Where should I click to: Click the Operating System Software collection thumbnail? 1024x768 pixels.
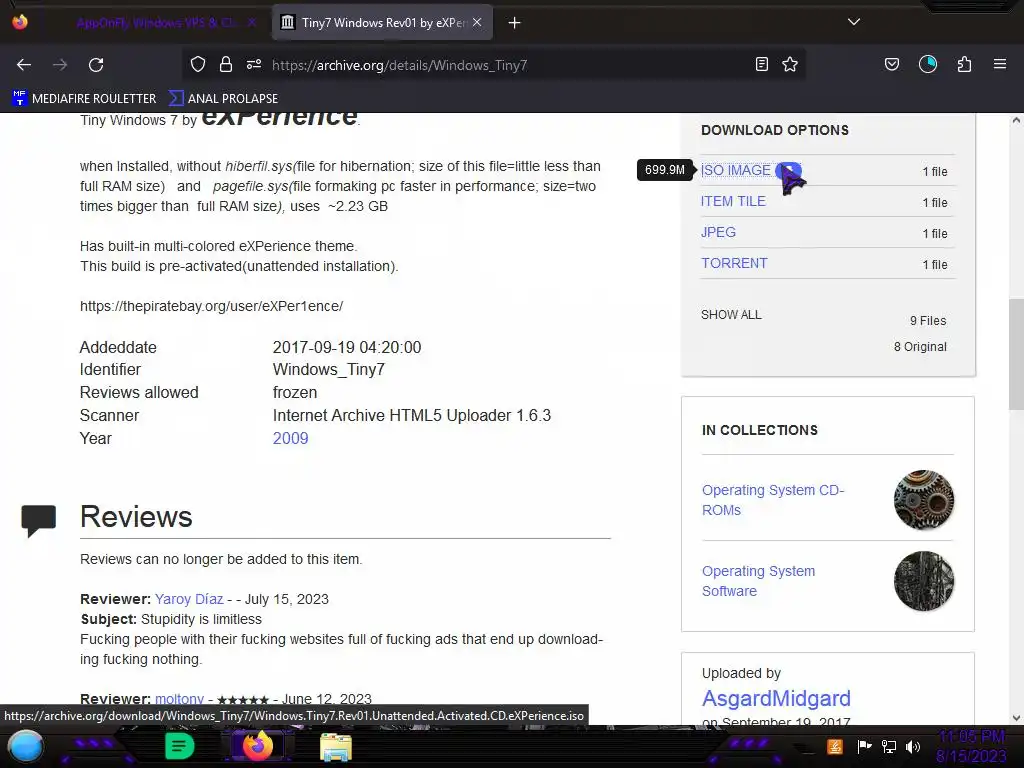point(923,581)
